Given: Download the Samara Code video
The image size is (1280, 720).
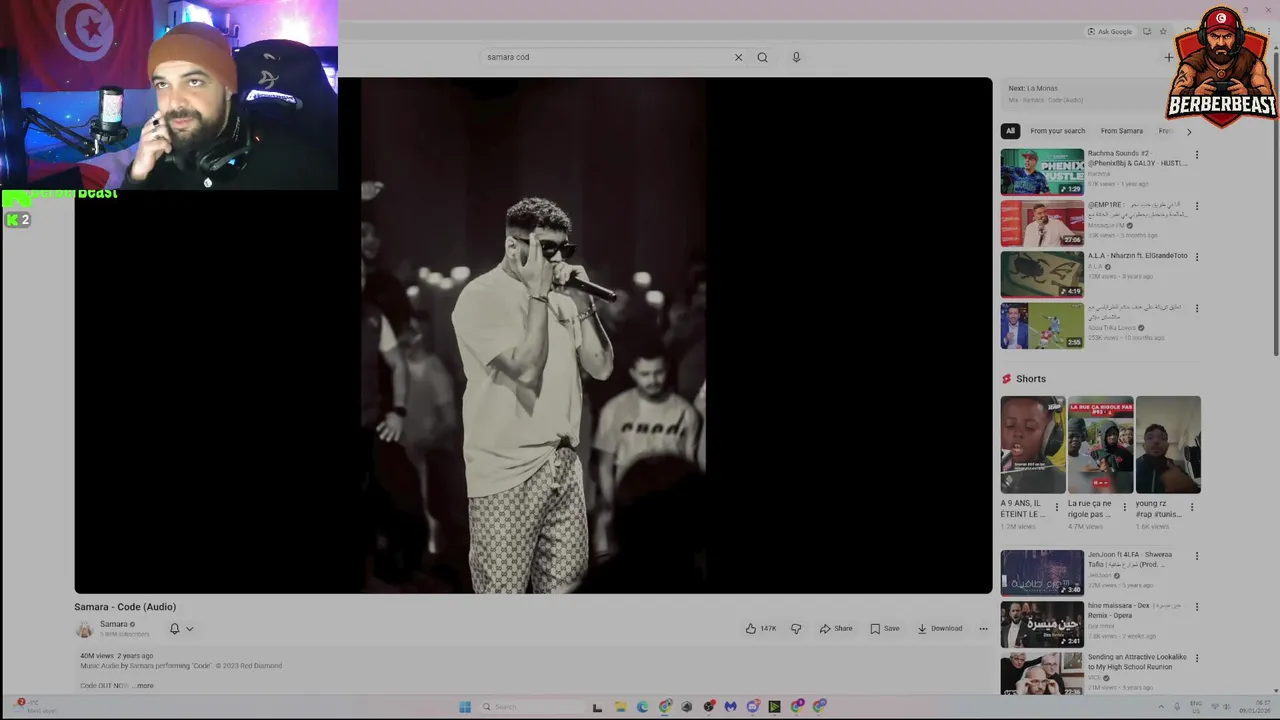Looking at the screenshot, I should (940, 629).
